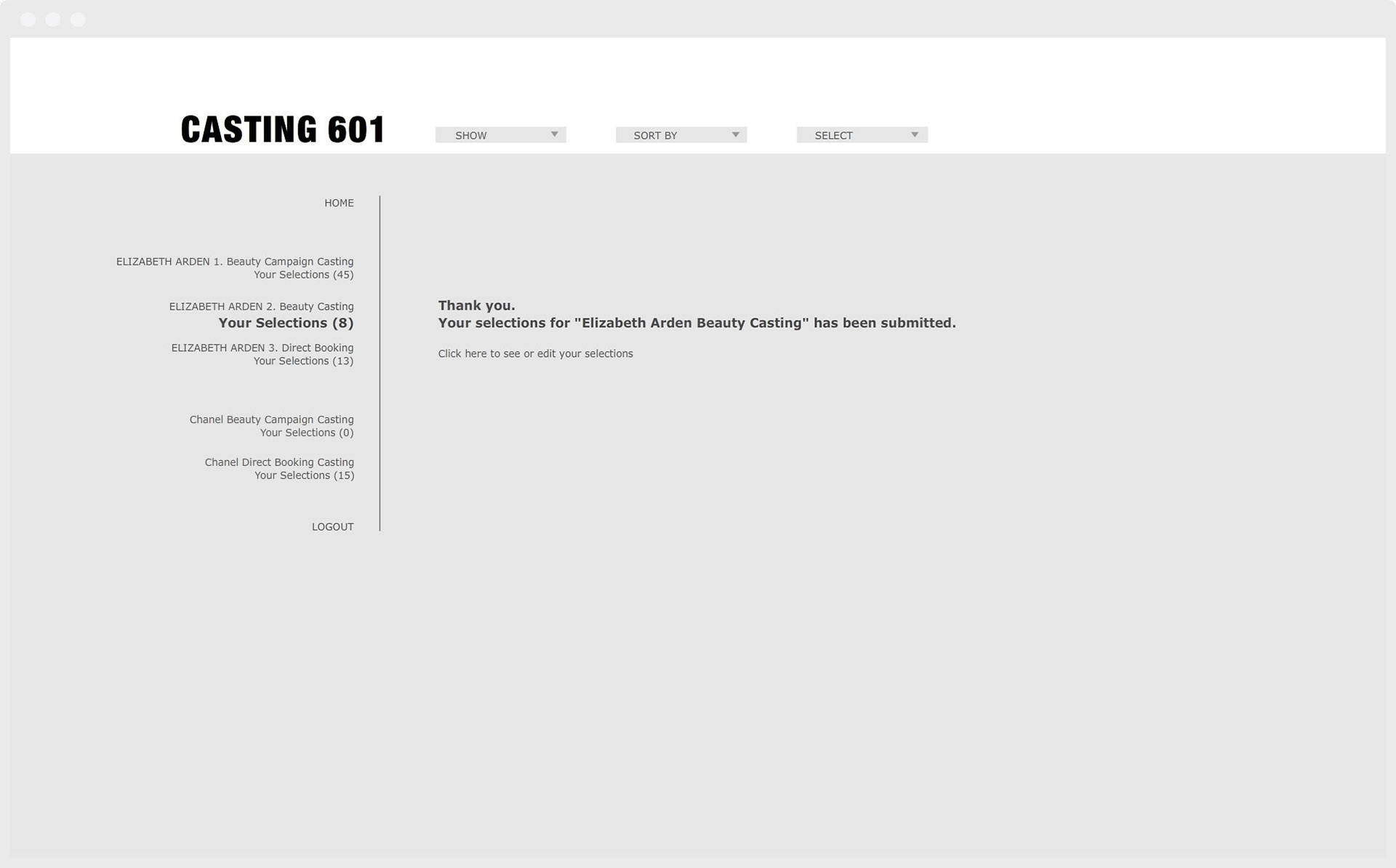
Task: Open Elizabeth Arden 2. Beauty Casting
Action: [261, 307]
